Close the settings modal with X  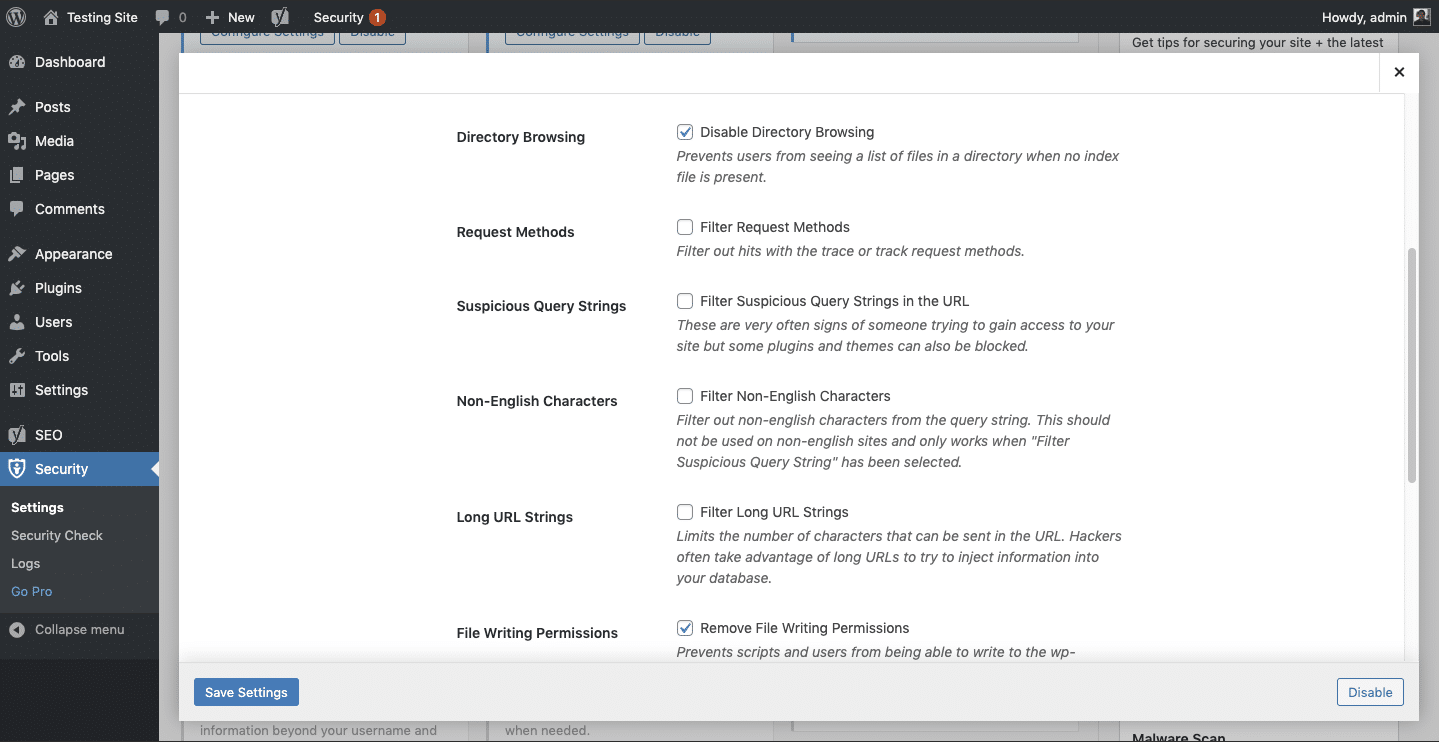pos(1399,72)
